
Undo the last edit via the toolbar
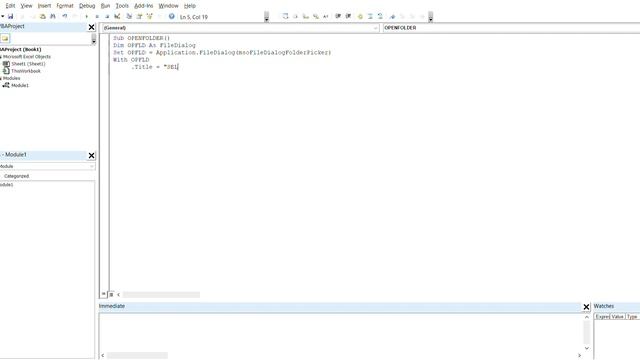64,16
